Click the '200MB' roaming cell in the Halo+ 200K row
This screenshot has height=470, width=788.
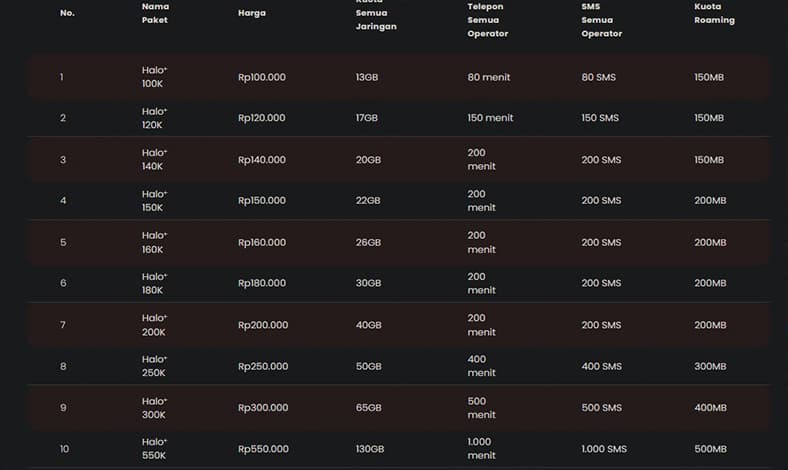click(711, 325)
